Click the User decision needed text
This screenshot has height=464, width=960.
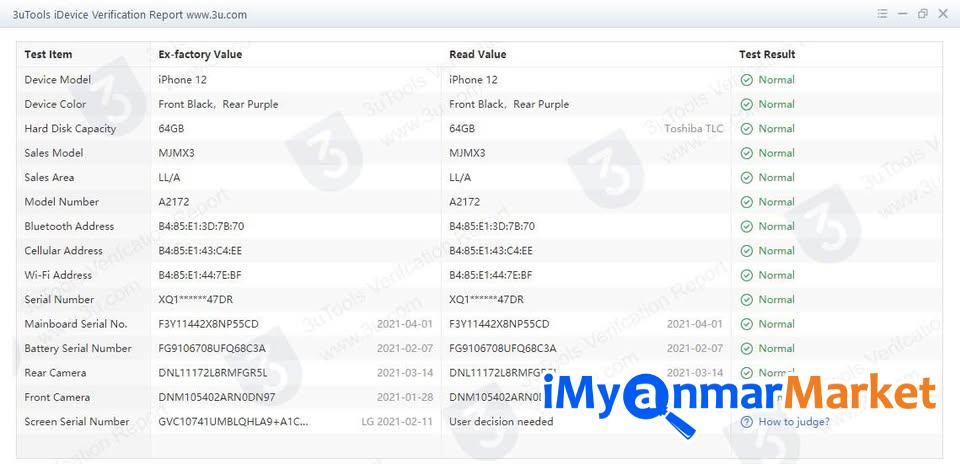pyautogui.click(x=501, y=422)
